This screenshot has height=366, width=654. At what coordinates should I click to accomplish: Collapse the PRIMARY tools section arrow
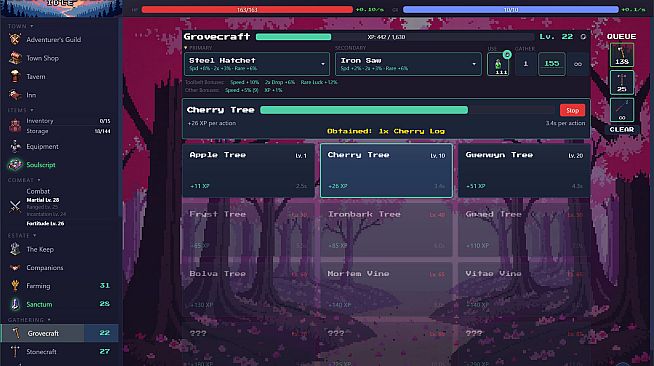pyautogui.click(x=186, y=48)
